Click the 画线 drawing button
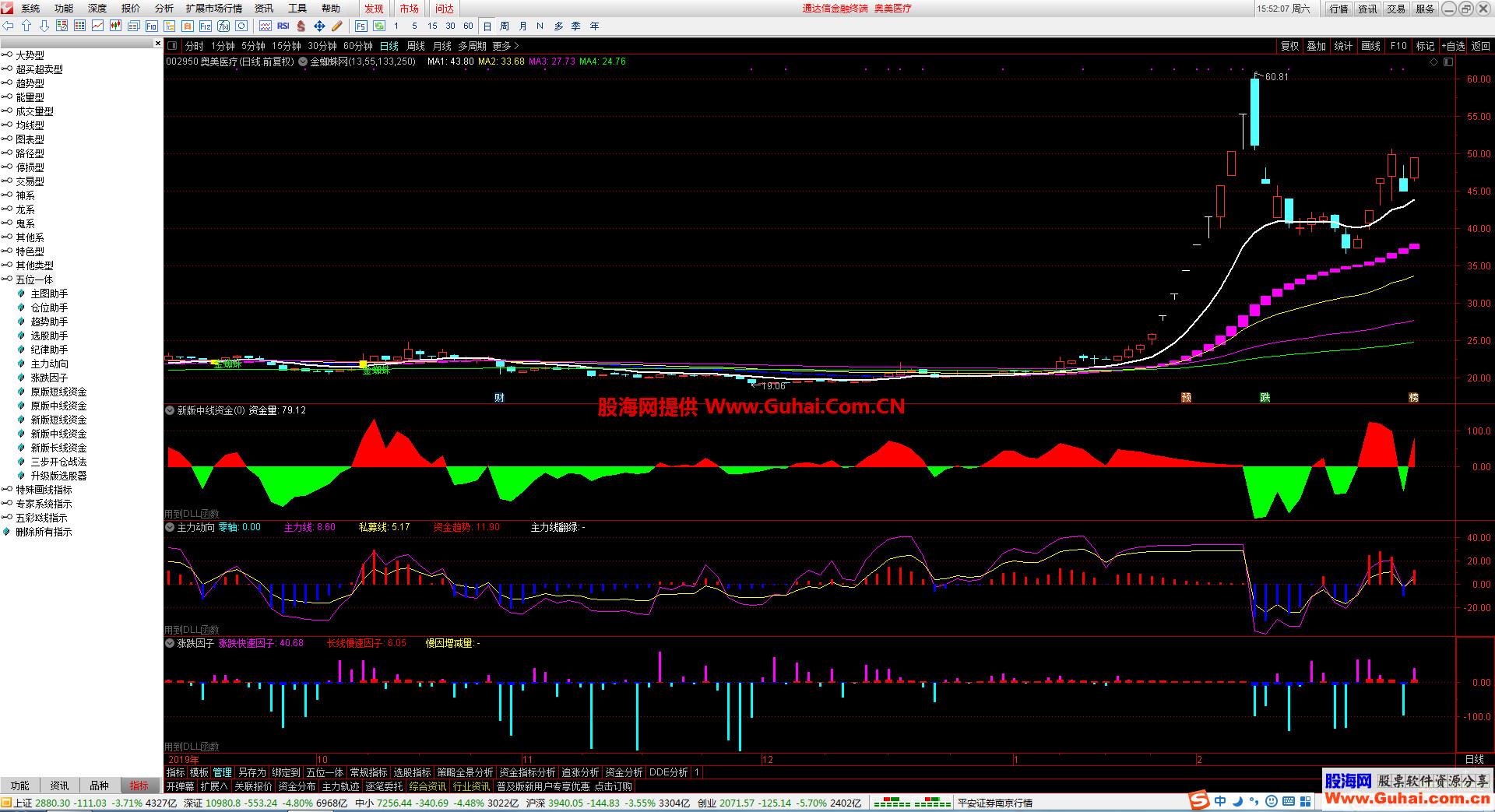Image resolution: width=1495 pixels, height=812 pixels. pyautogui.click(x=1370, y=46)
